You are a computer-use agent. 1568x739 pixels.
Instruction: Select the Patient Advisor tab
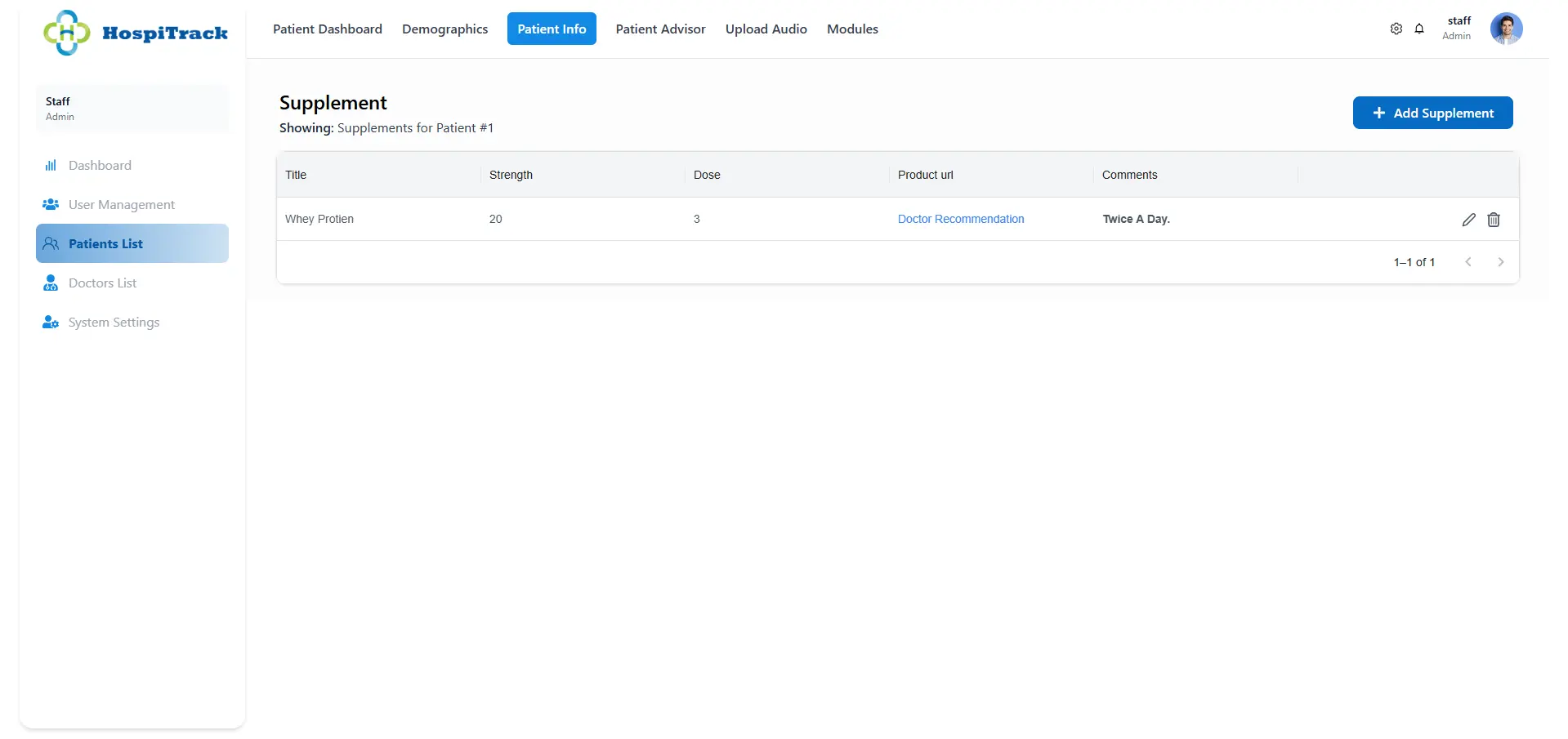click(660, 29)
